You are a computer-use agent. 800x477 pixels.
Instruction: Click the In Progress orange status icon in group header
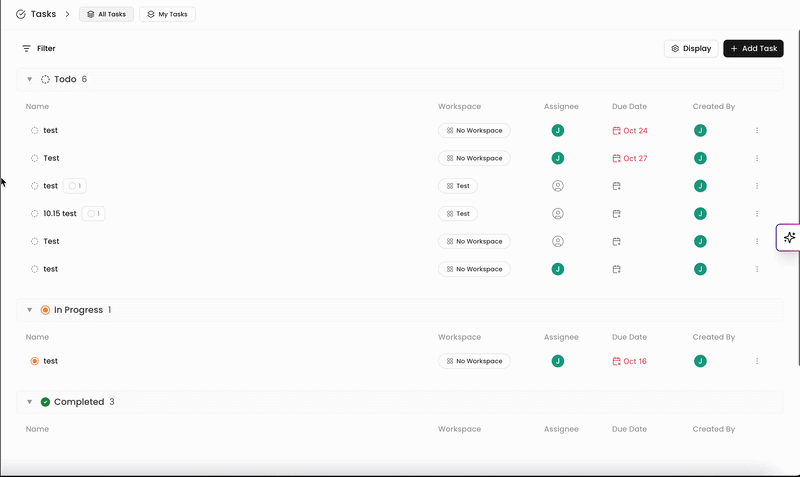click(45, 310)
